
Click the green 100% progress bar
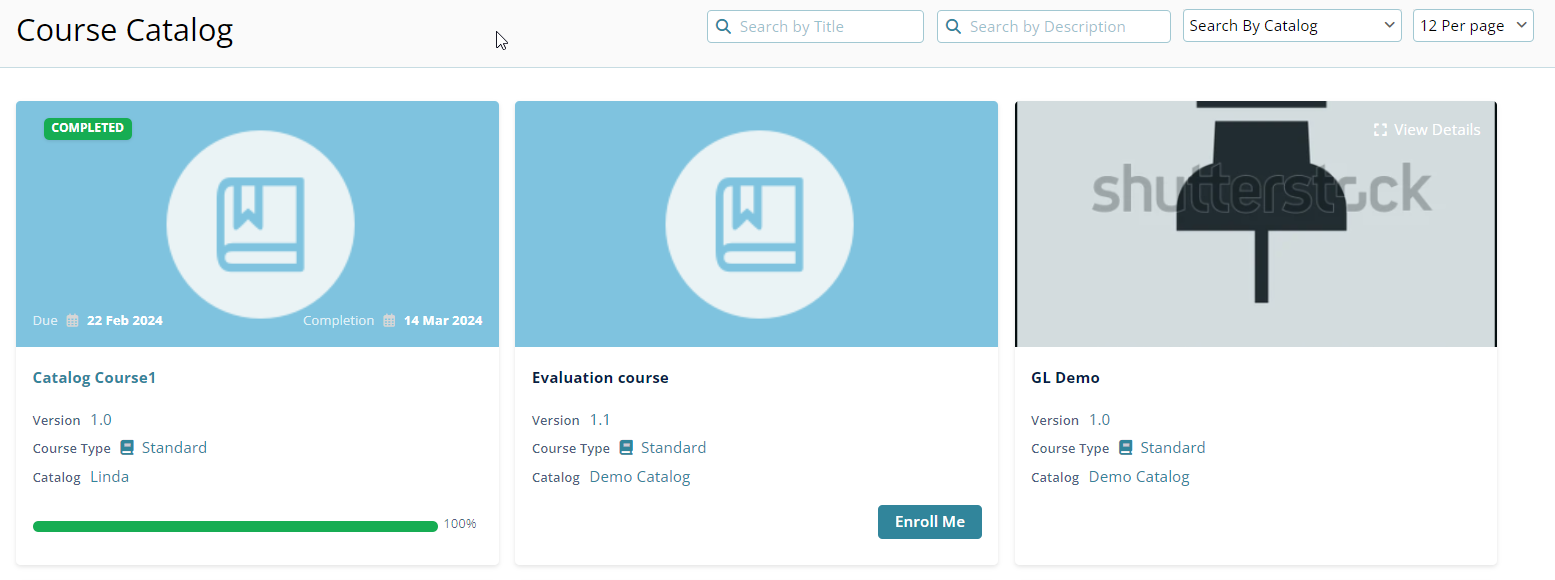point(235,526)
